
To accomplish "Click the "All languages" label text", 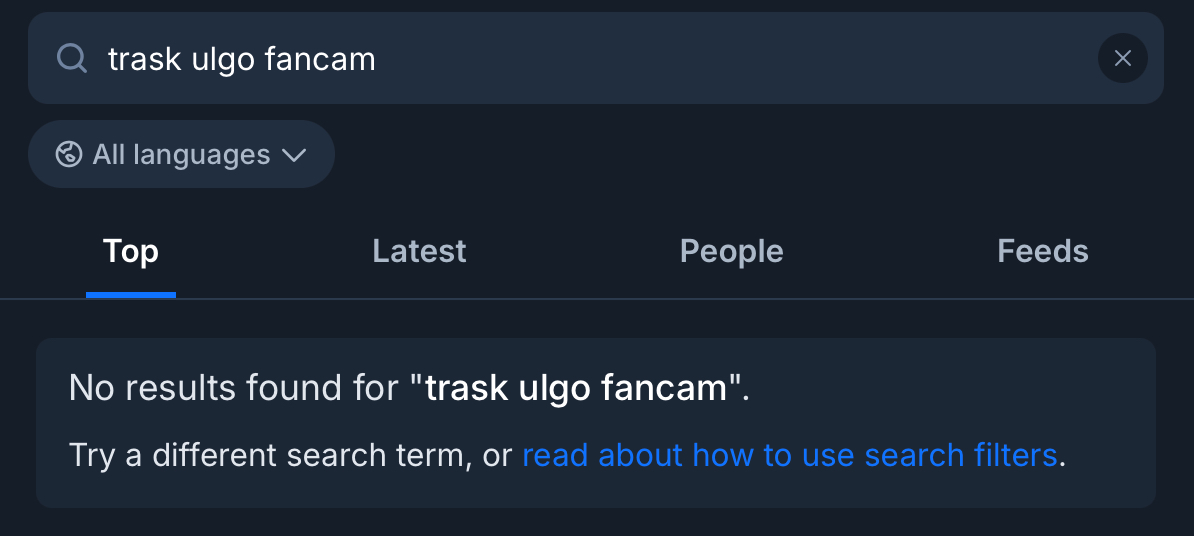I will [x=181, y=154].
